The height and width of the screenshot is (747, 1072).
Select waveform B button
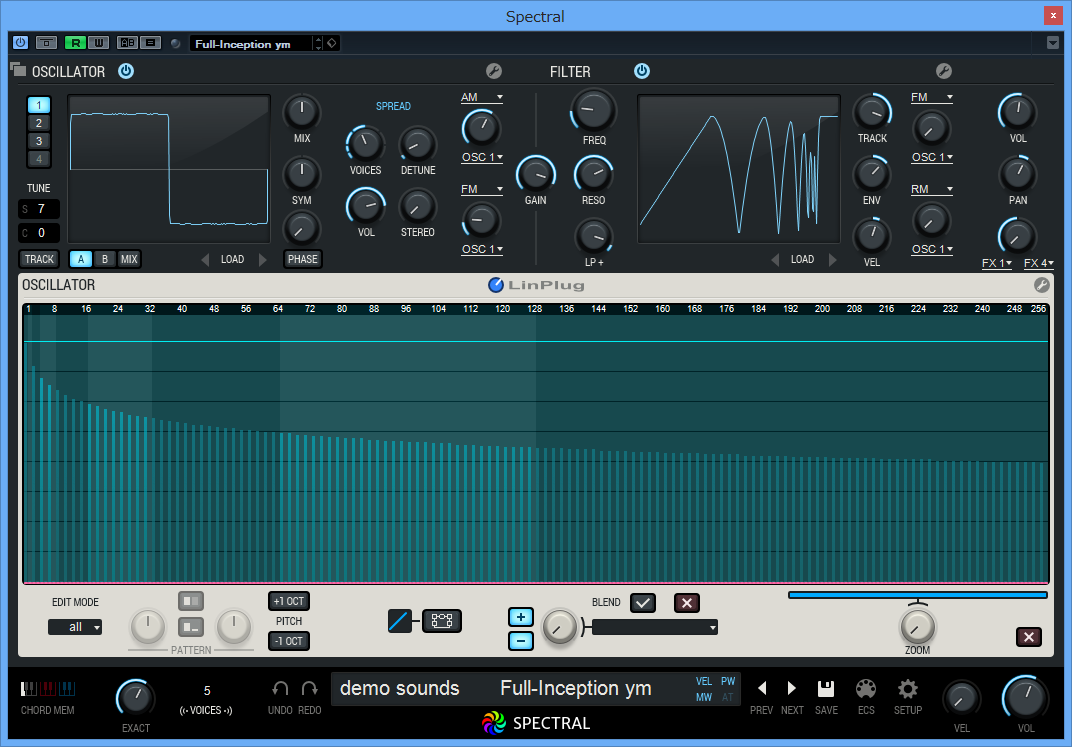(x=105, y=259)
